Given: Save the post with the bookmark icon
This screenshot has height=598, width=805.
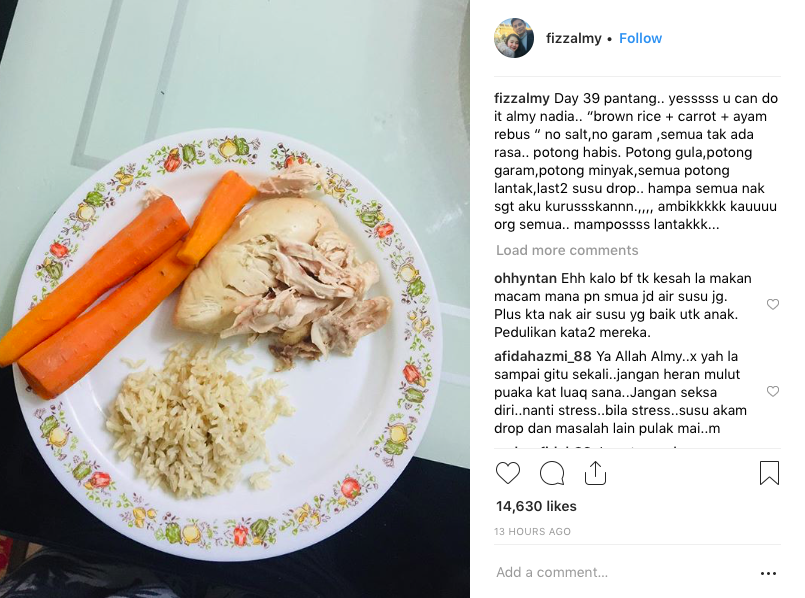Looking at the screenshot, I should 769,473.
